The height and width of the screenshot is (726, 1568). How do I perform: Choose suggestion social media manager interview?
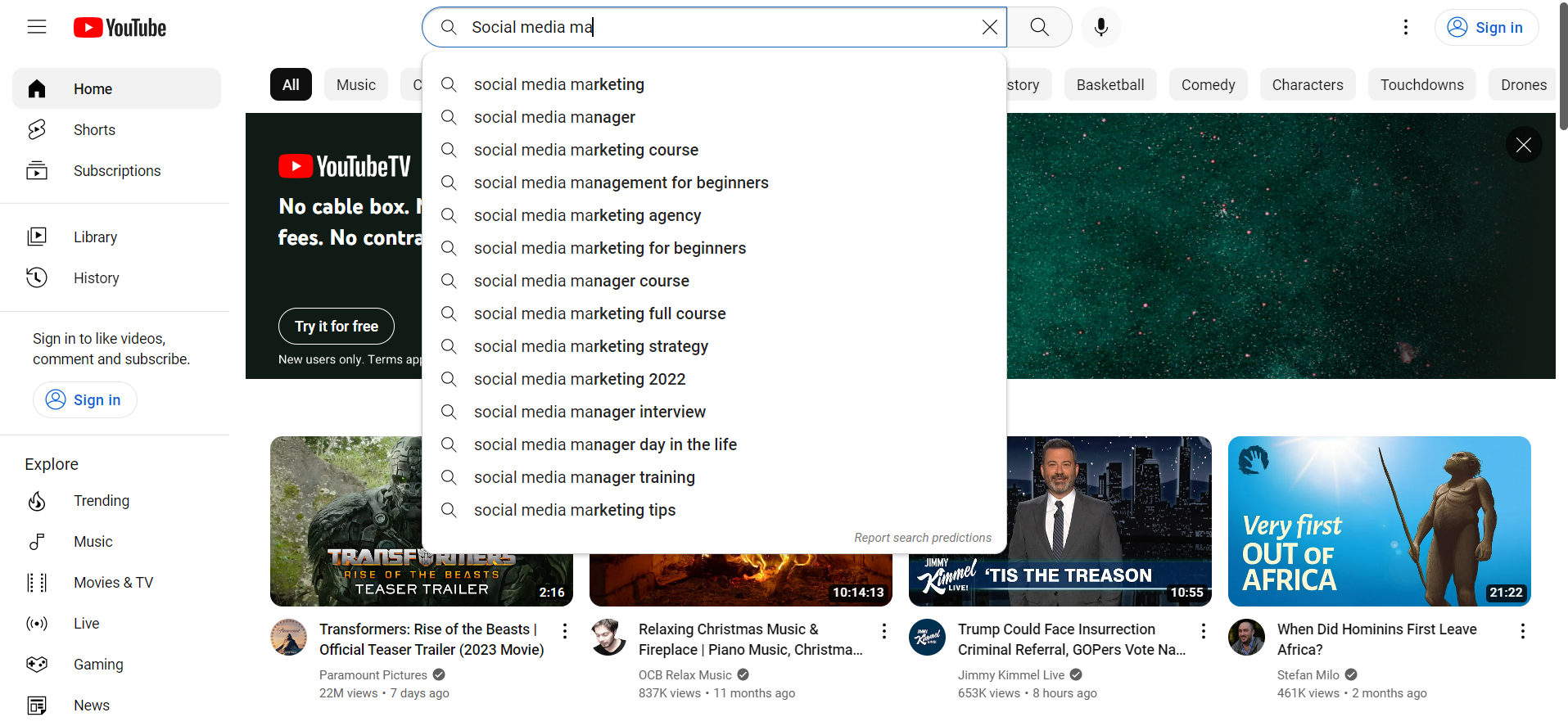pos(714,412)
